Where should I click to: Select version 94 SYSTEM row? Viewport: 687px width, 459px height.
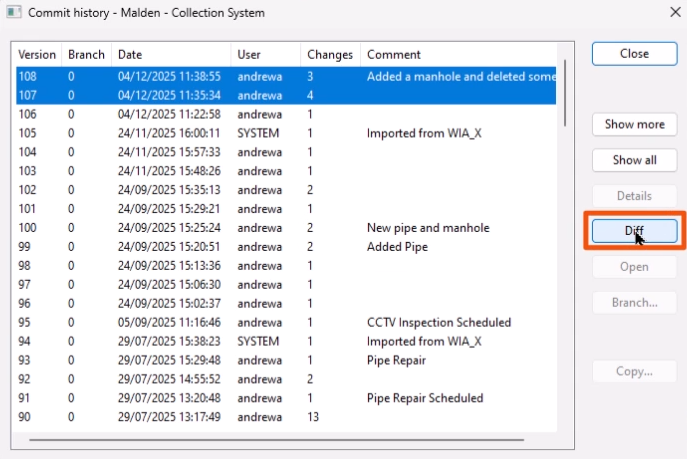pos(286,341)
